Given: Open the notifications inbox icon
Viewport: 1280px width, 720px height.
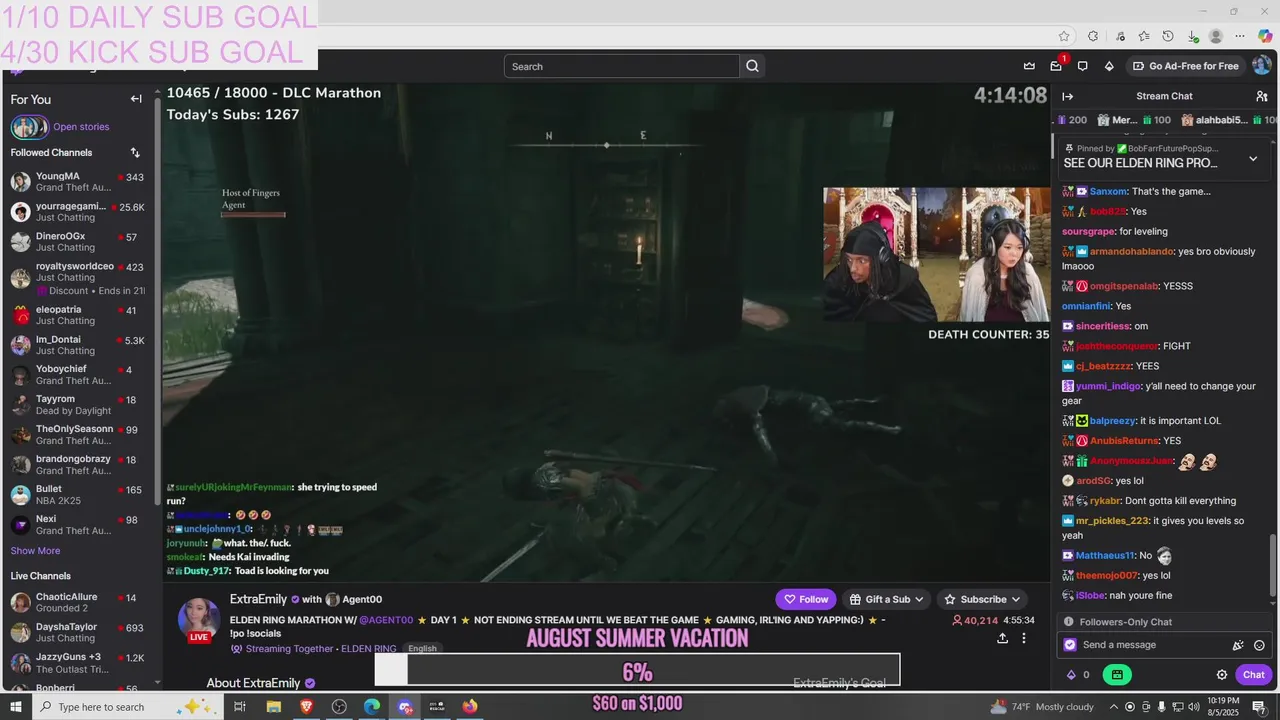Looking at the screenshot, I should (1056, 66).
